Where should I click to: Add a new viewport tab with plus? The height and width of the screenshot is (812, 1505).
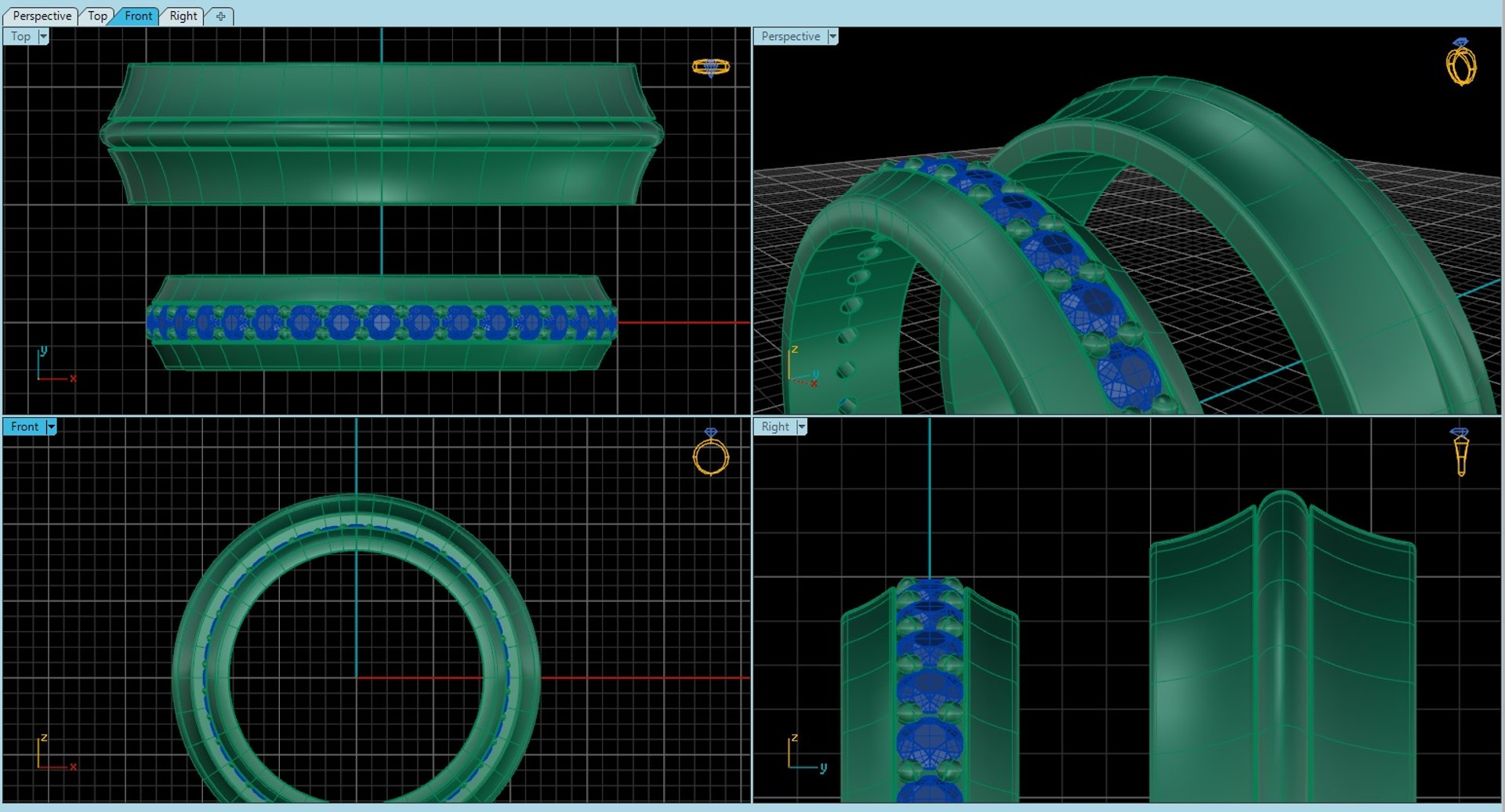pos(221,16)
